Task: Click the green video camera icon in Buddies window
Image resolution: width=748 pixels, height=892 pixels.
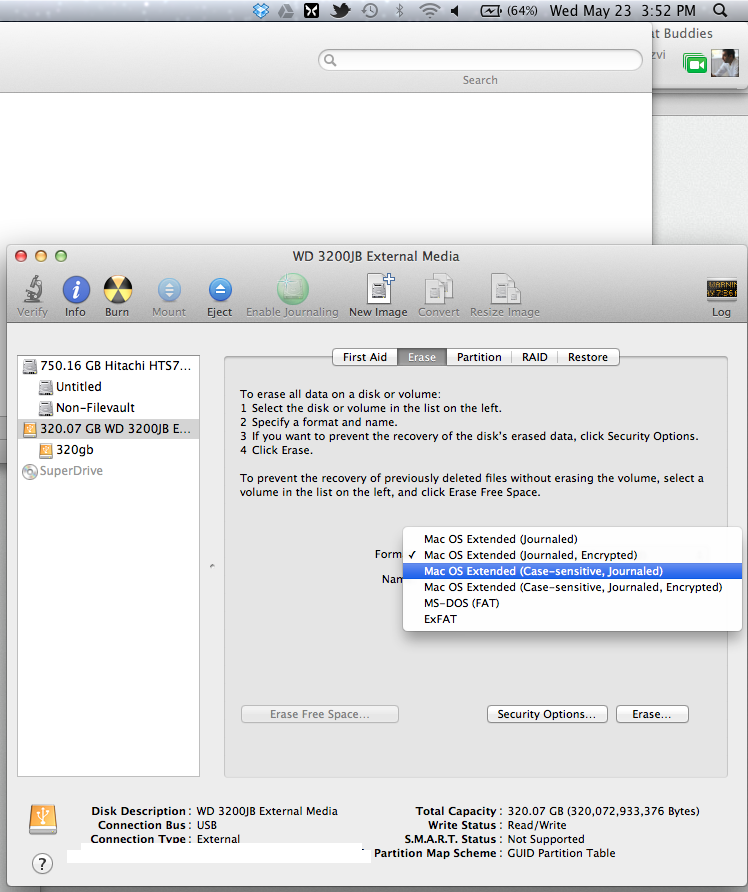Action: (x=695, y=63)
